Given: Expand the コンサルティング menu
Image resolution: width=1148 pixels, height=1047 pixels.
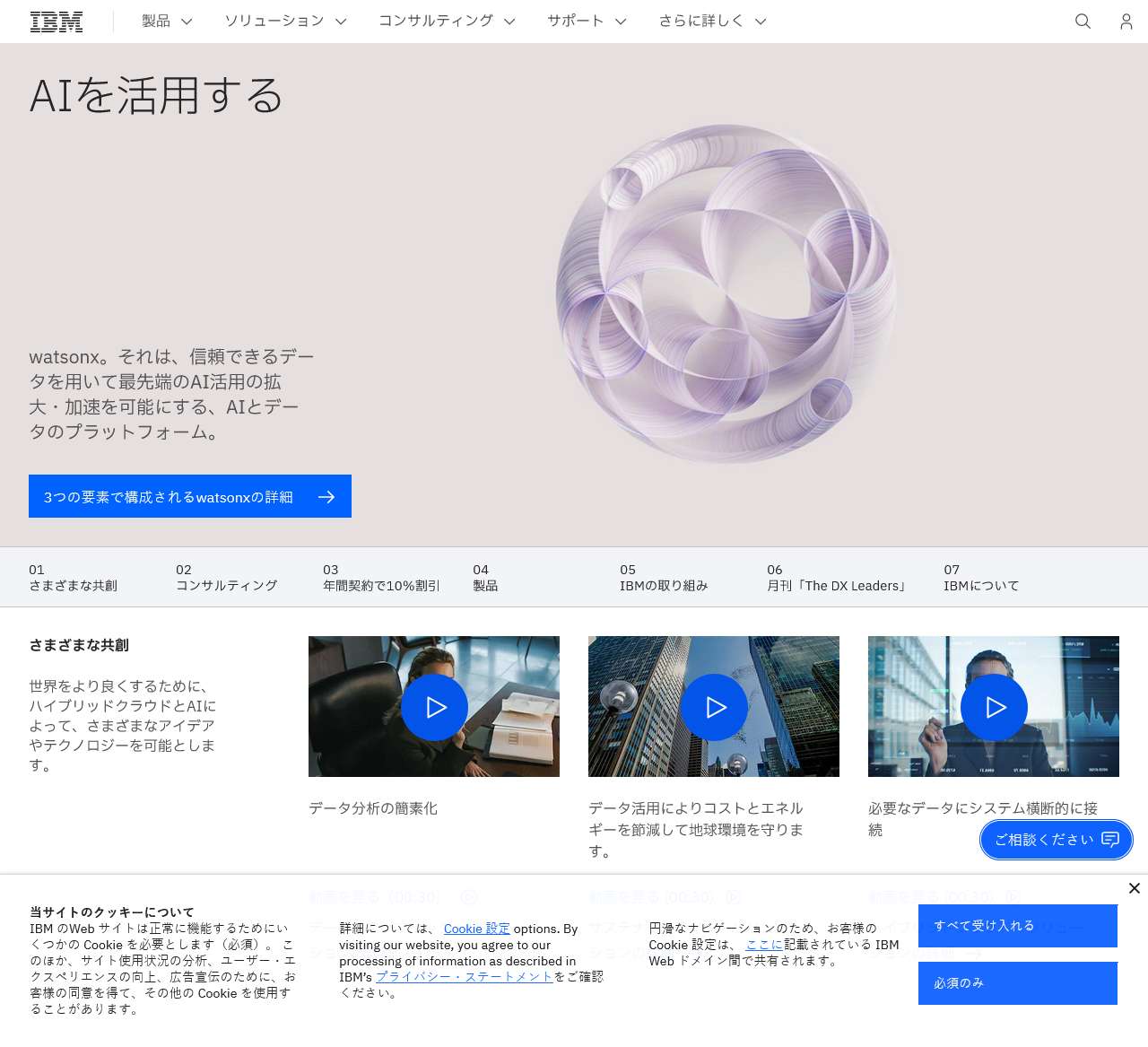Looking at the screenshot, I should (x=447, y=22).
